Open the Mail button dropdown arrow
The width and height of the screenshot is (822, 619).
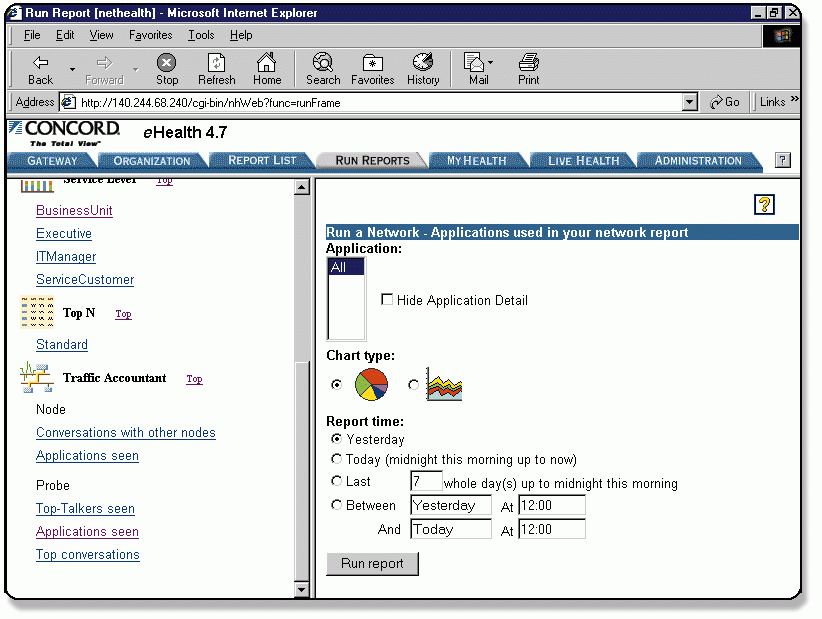coord(490,62)
